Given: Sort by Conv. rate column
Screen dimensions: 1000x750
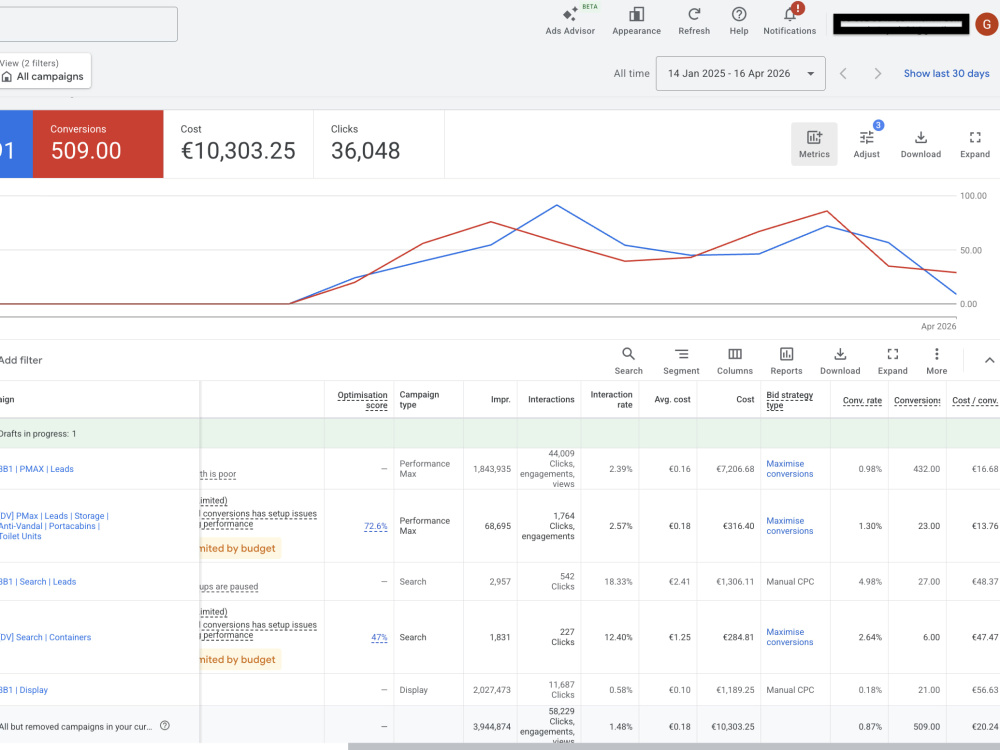Looking at the screenshot, I should point(862,401).
